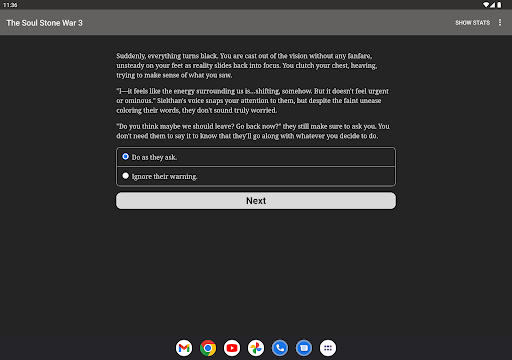Open Google Photos from the dock

point(256,348)
